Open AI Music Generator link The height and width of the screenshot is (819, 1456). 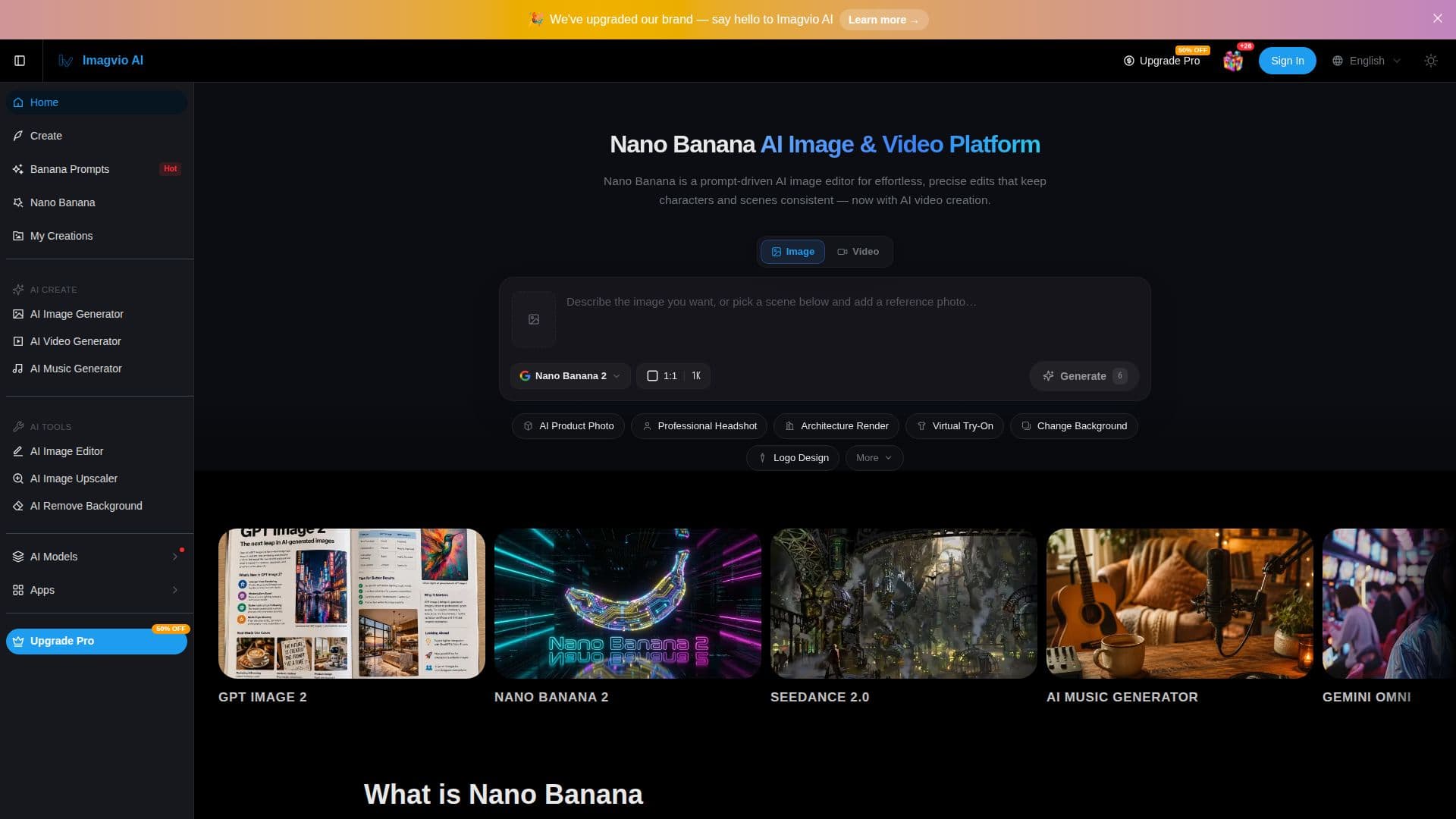(96, 369)
